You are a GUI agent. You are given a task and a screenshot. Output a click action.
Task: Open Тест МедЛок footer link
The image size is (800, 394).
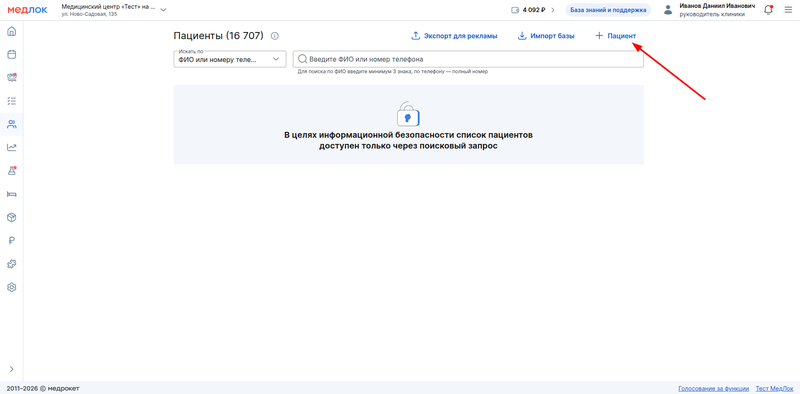(774, 388)
